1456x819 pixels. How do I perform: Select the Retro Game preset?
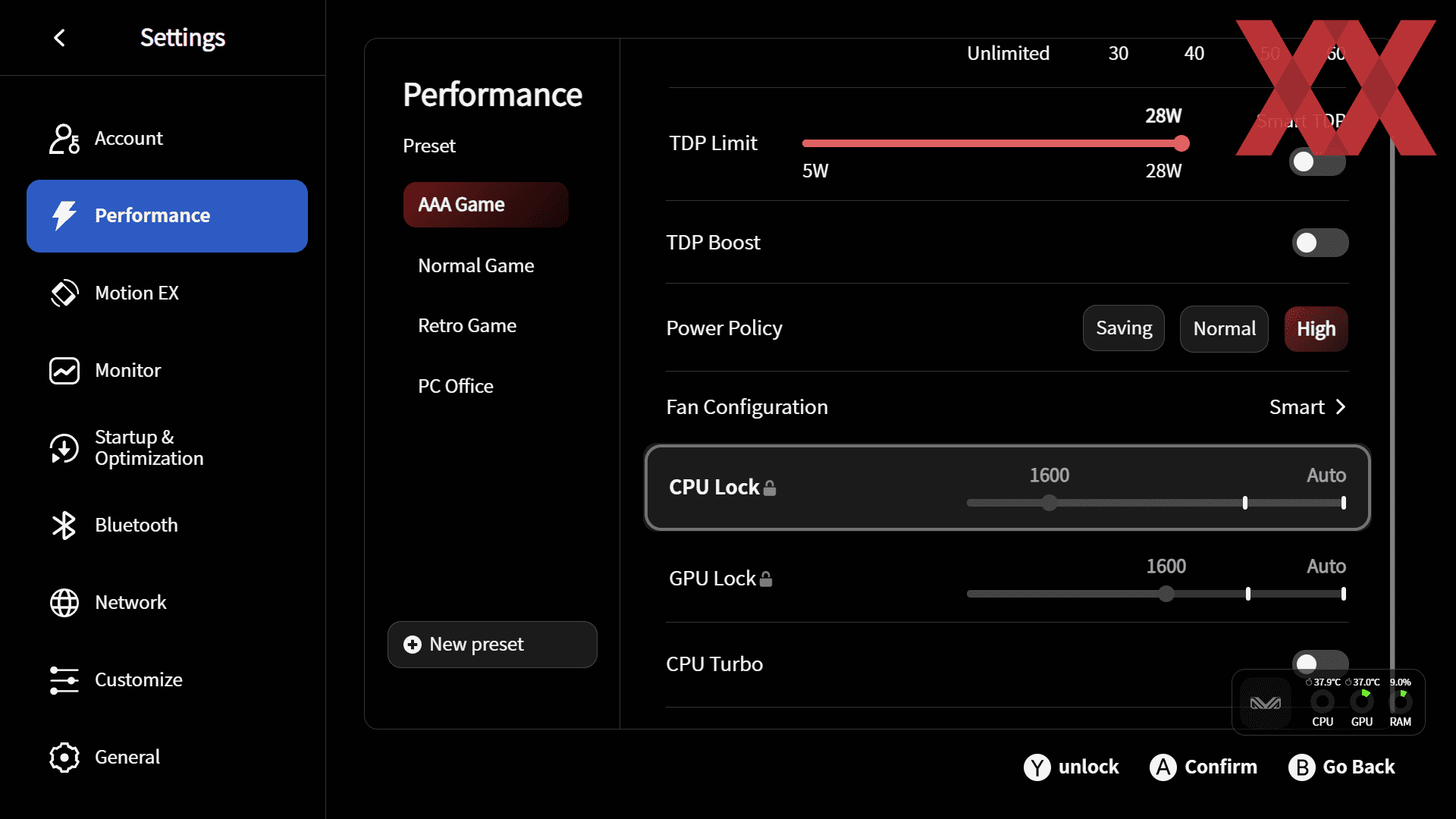coord(467,325)
